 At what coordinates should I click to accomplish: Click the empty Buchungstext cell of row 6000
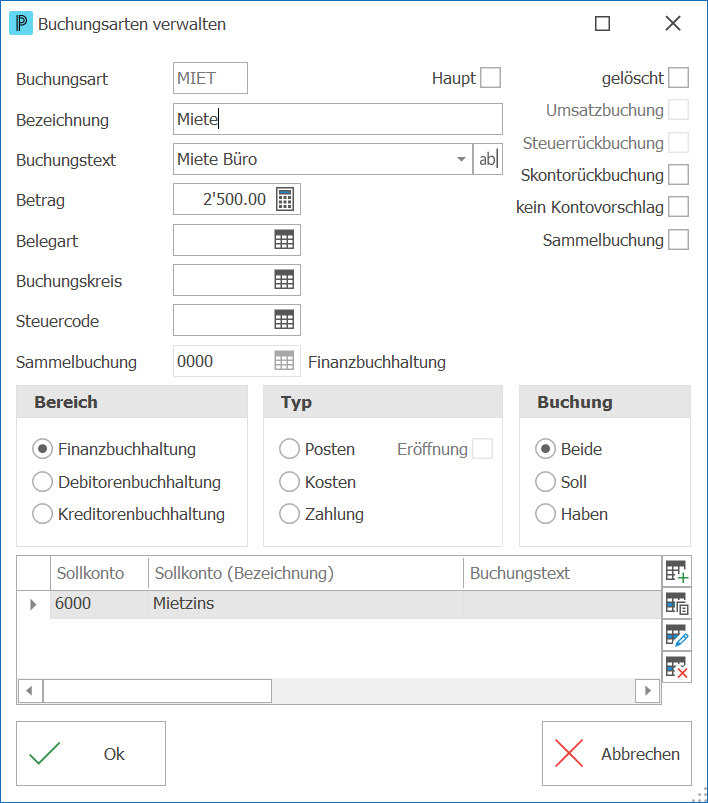(x=563, y=604)
